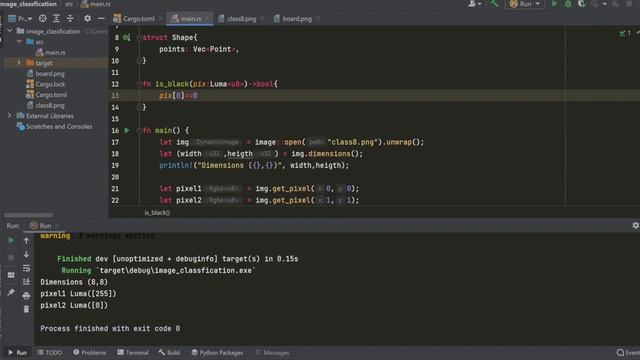
Task: Collapse the is_black function fold marker
Action: point(139,84)
